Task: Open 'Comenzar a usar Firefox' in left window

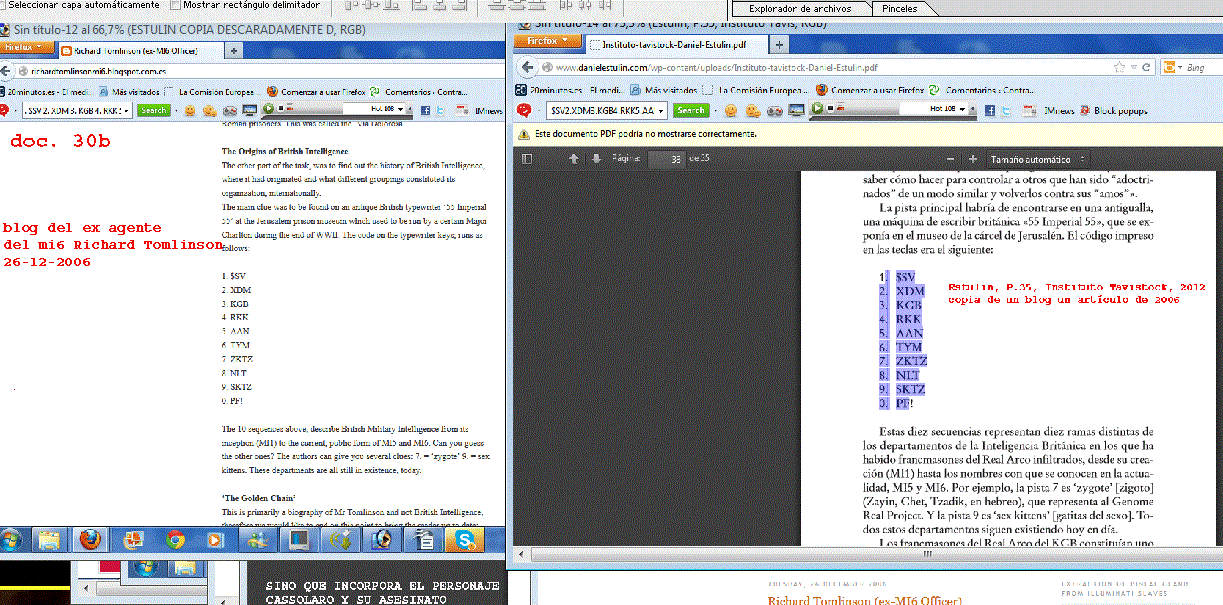Action: click(x=315, y=91)
